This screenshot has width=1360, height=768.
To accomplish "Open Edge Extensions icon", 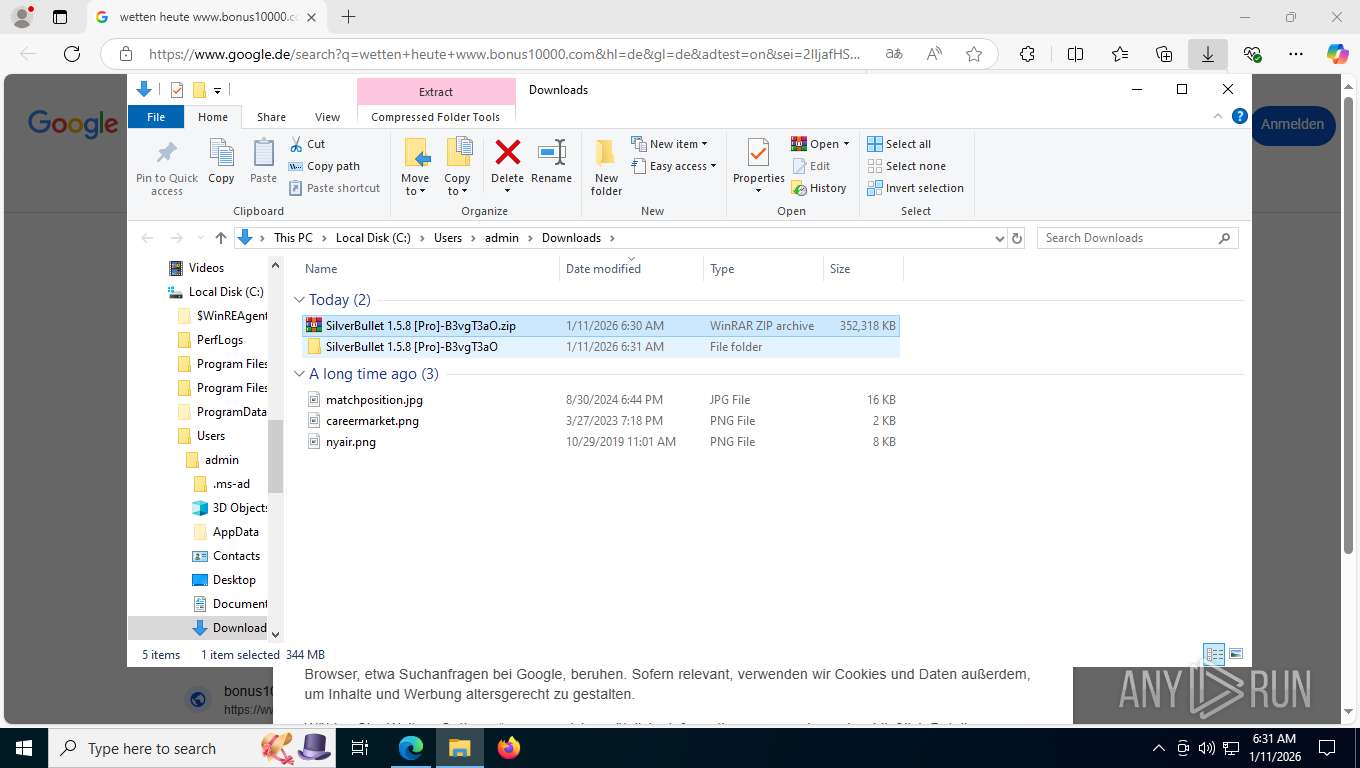I will coord(1027,54).
